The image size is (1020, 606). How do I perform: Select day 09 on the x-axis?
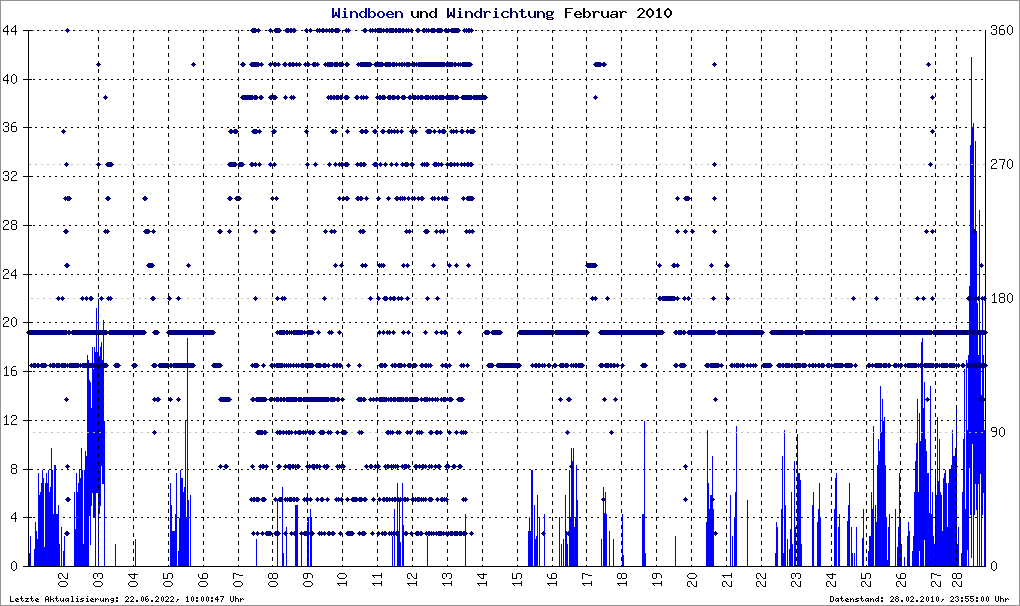tap(308, 578)
